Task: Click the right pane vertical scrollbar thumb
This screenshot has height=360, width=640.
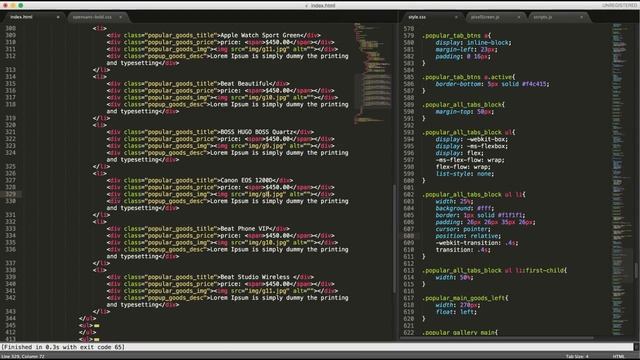Action: point(636,270)
